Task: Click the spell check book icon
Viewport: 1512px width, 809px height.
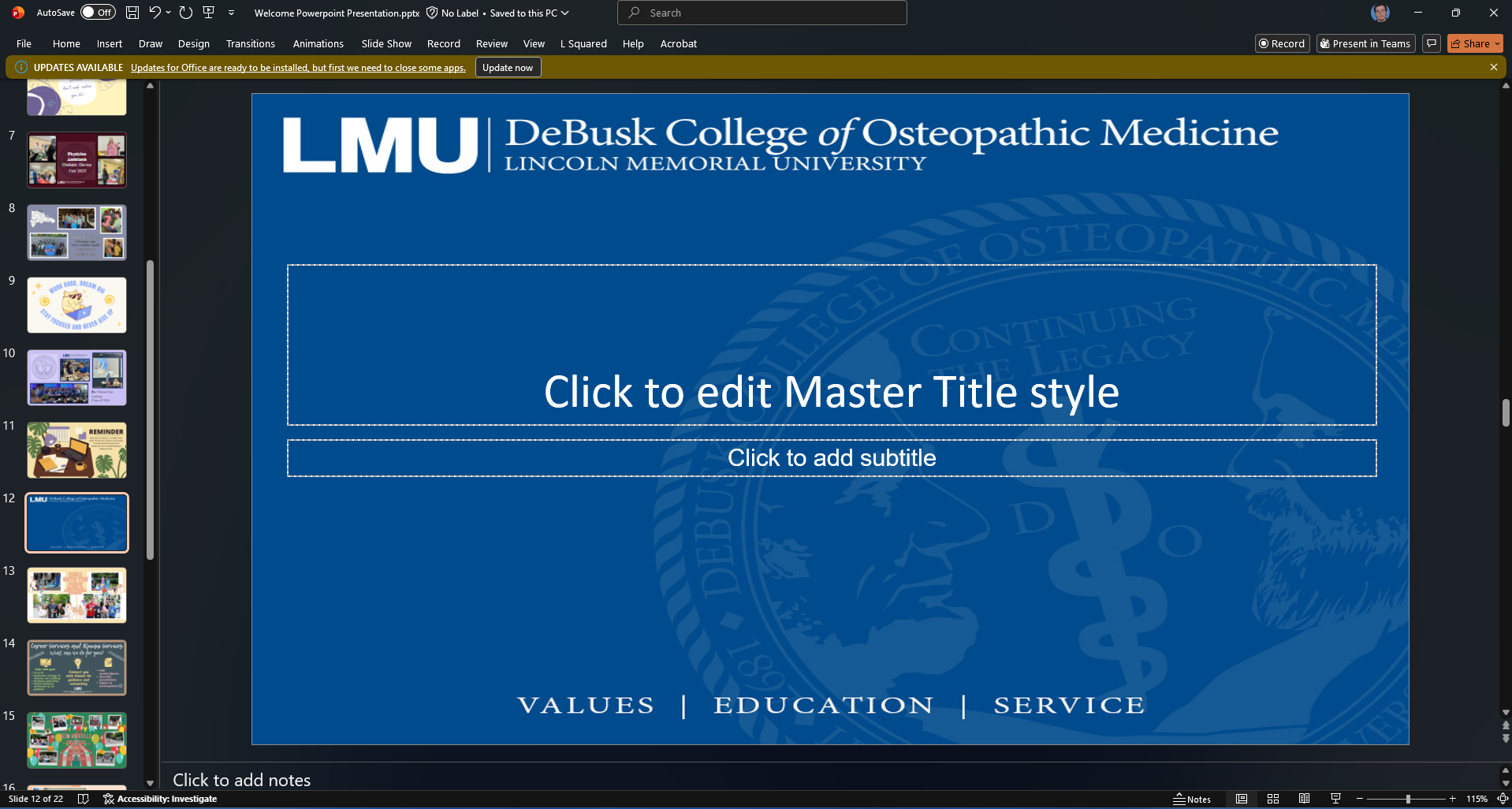Action: [84, 799]
